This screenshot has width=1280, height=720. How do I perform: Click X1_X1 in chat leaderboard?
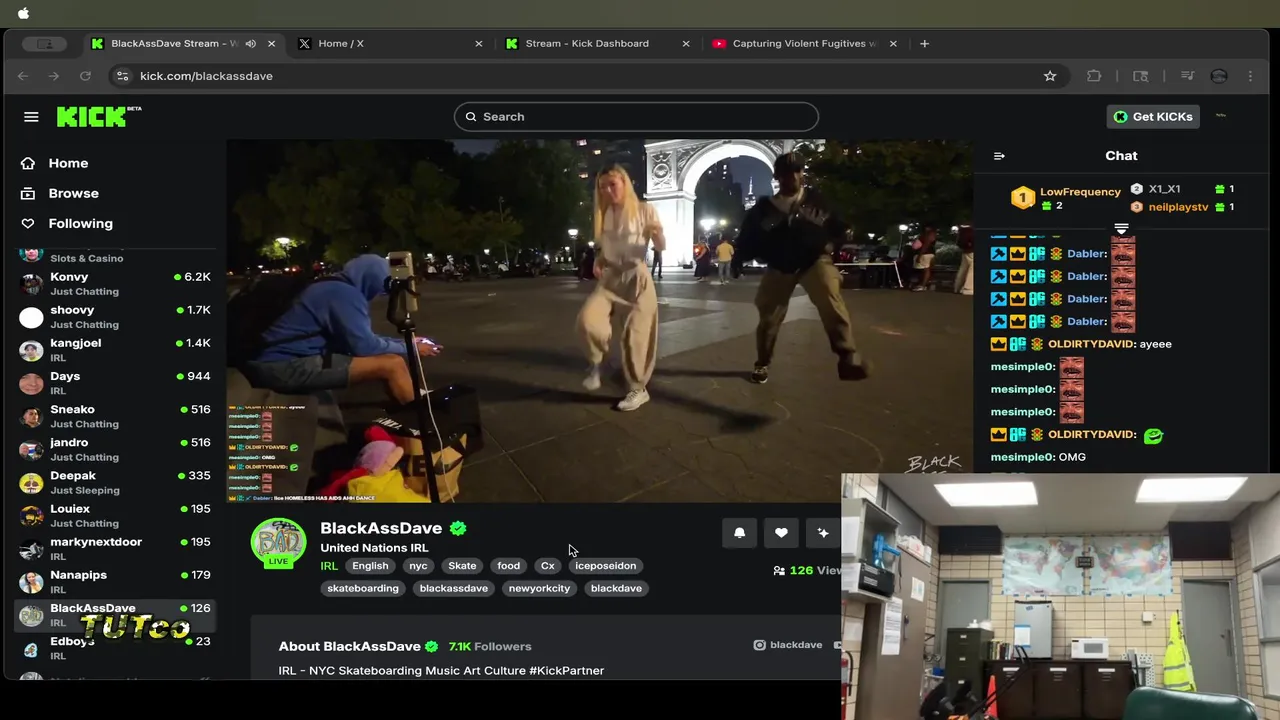pos(1164,189)
